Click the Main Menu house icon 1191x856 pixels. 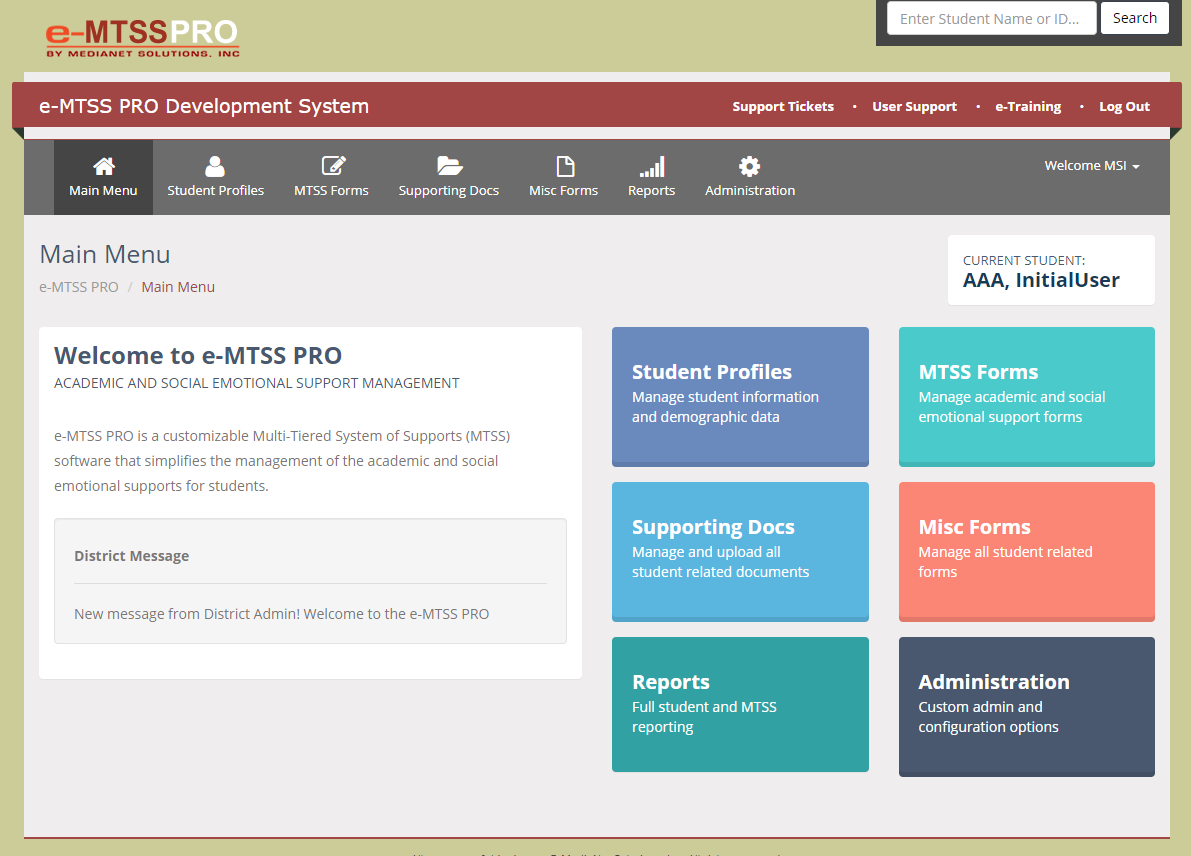[104, 166]
